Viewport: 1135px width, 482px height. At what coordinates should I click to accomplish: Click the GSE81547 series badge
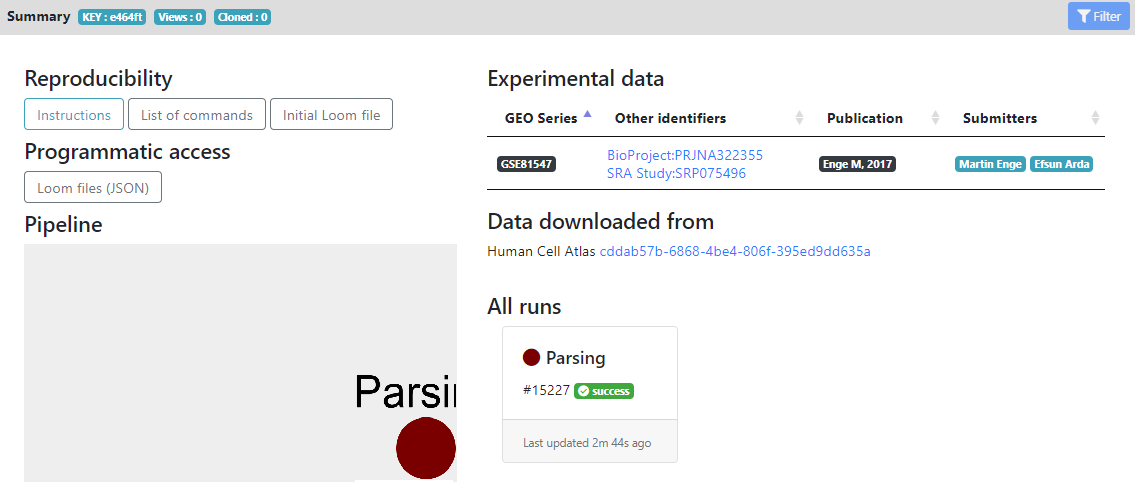pos(526,165)
